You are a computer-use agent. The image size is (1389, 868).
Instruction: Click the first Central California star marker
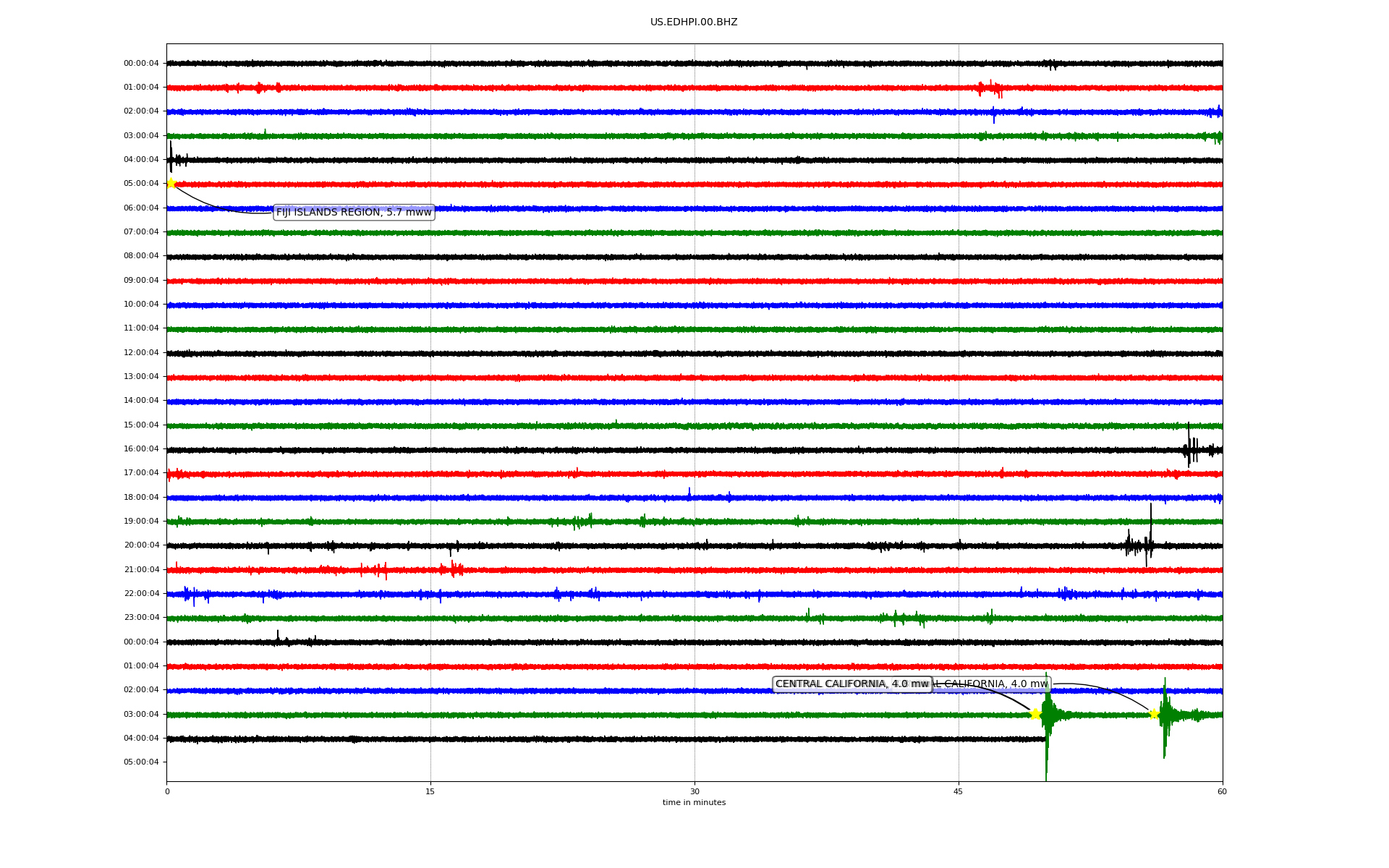1035,714
